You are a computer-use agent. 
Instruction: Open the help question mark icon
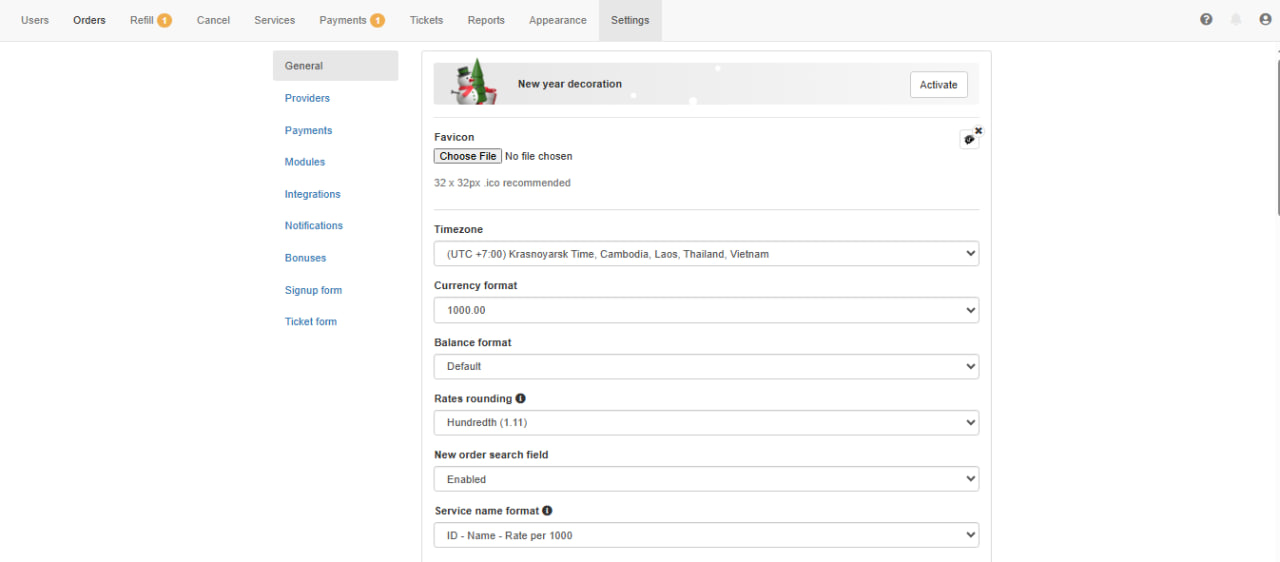(1206, 20)
